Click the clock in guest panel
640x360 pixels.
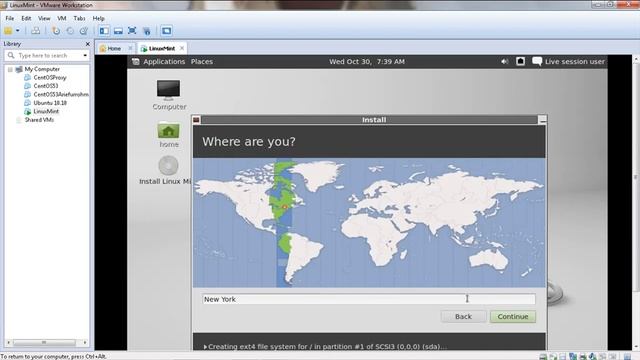(367, 62)
